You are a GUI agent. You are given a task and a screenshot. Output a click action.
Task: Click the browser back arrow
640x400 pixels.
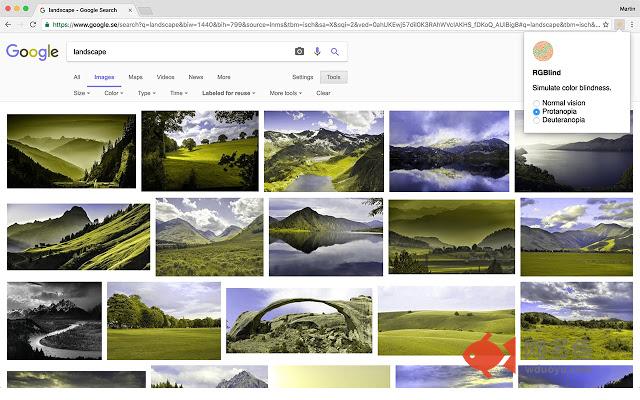[8, 24]
